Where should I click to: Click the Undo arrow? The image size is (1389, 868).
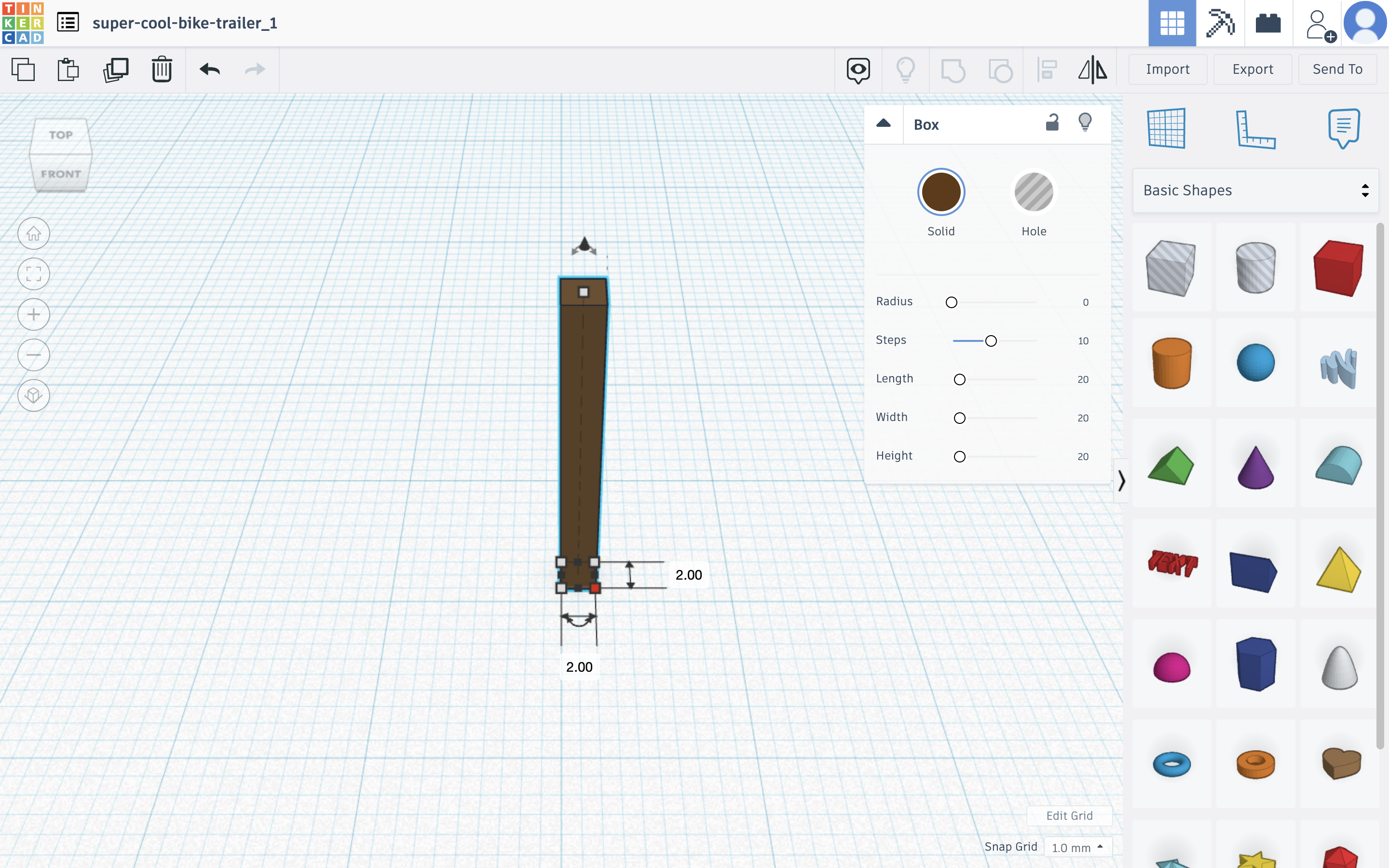tap(209, 70)
